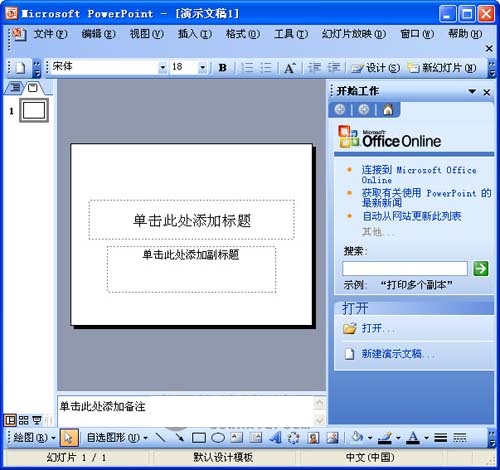
Task: Follow the 连接到 Microsoft Office Online link
Action: [x=419, y=175]
